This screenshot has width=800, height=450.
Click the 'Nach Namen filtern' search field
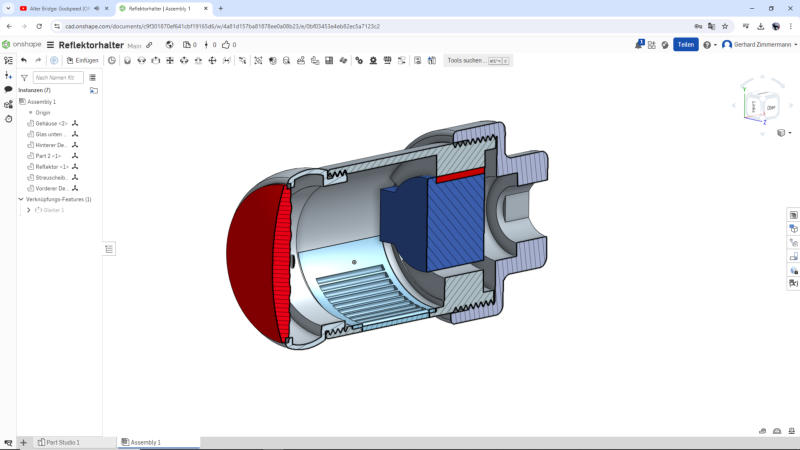tap(58, 77)
